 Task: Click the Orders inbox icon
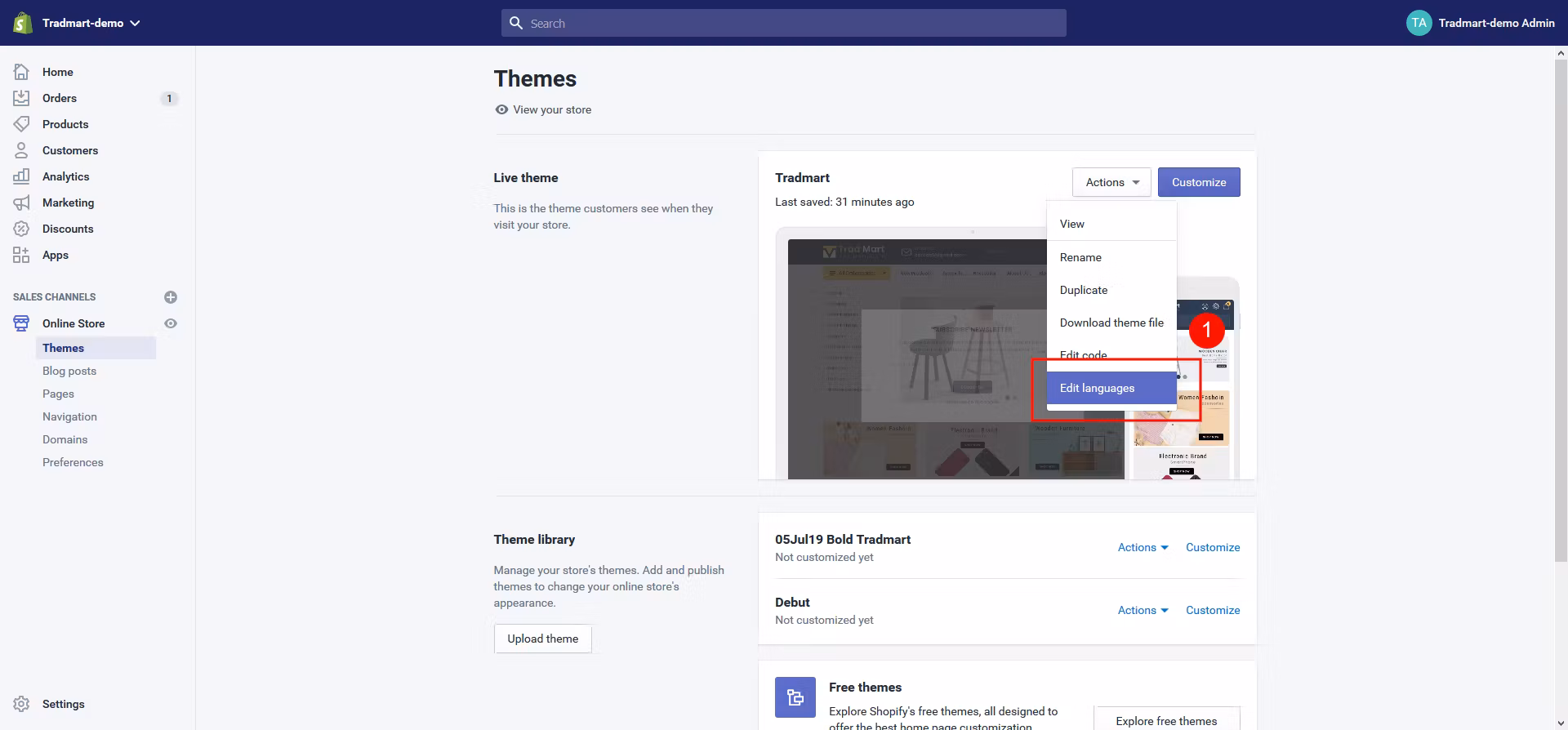[22, 98]
